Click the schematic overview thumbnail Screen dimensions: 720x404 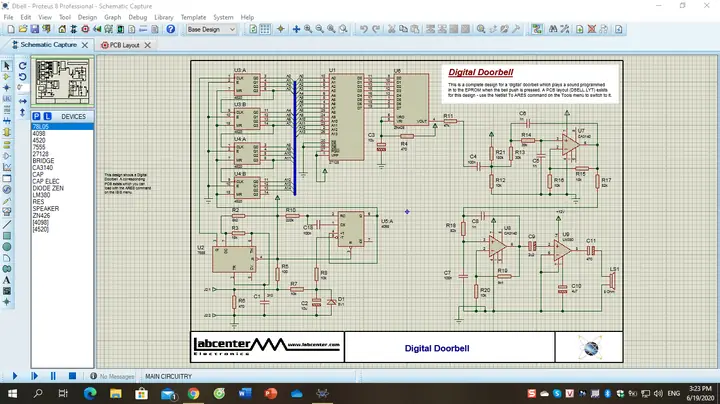[63, 81]
